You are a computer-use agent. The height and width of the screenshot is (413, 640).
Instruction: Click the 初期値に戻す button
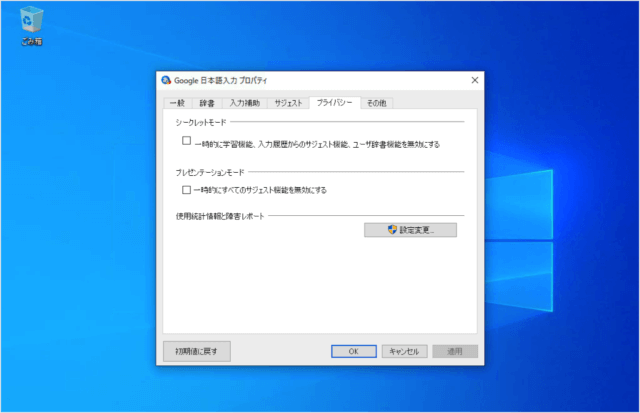click(x=197, y=351)
